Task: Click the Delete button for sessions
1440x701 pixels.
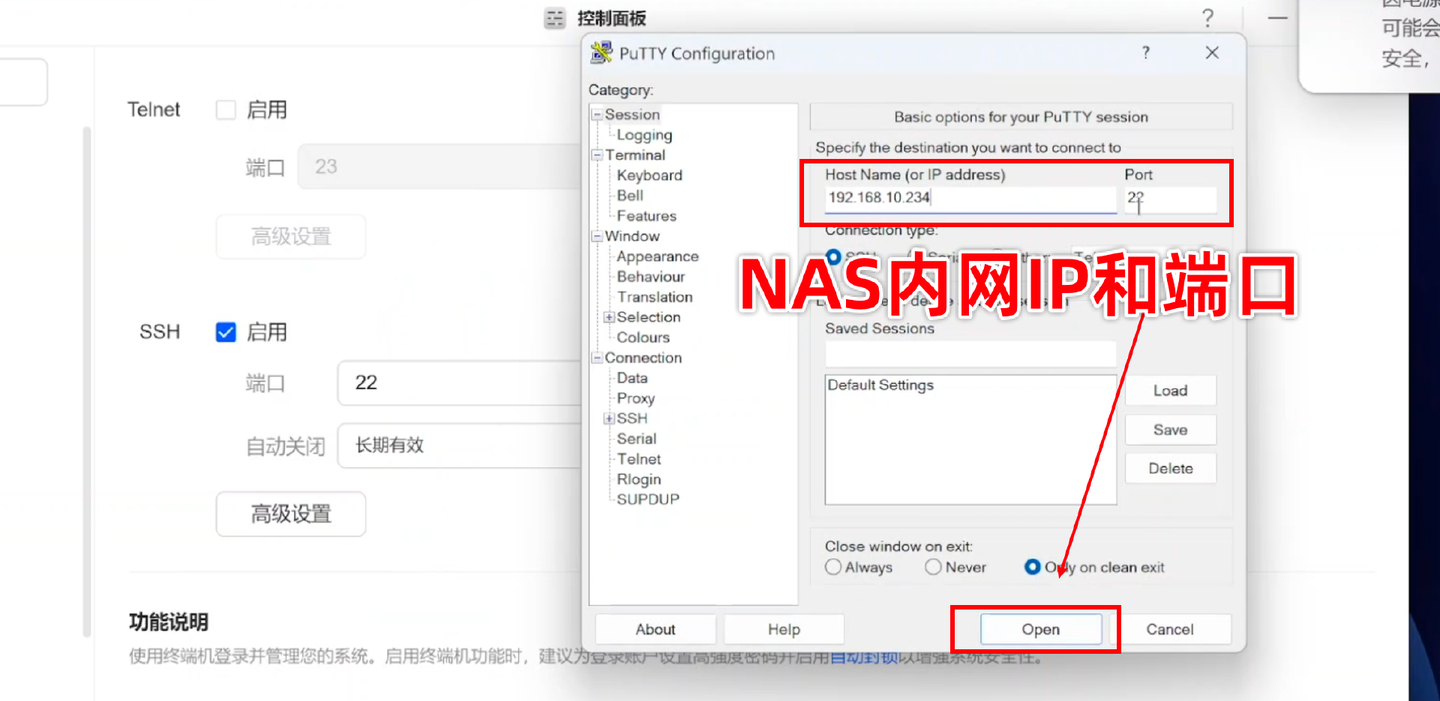Action: tap(1170, 468)
